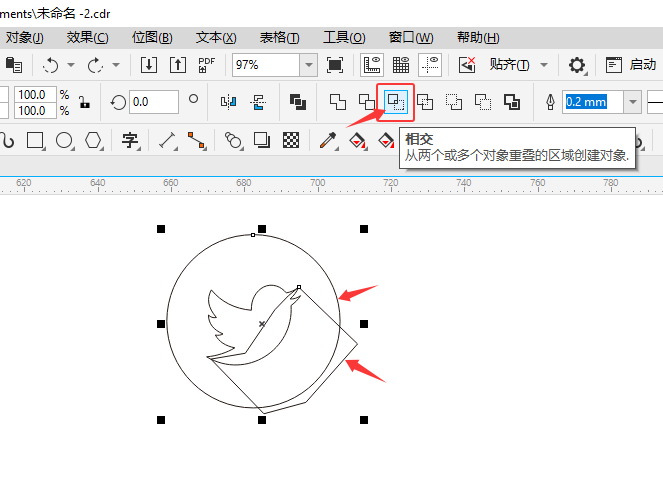663x501 pixels.
Task: Toggle the lock ratio padlock
Action: click(x=85, y=102)
